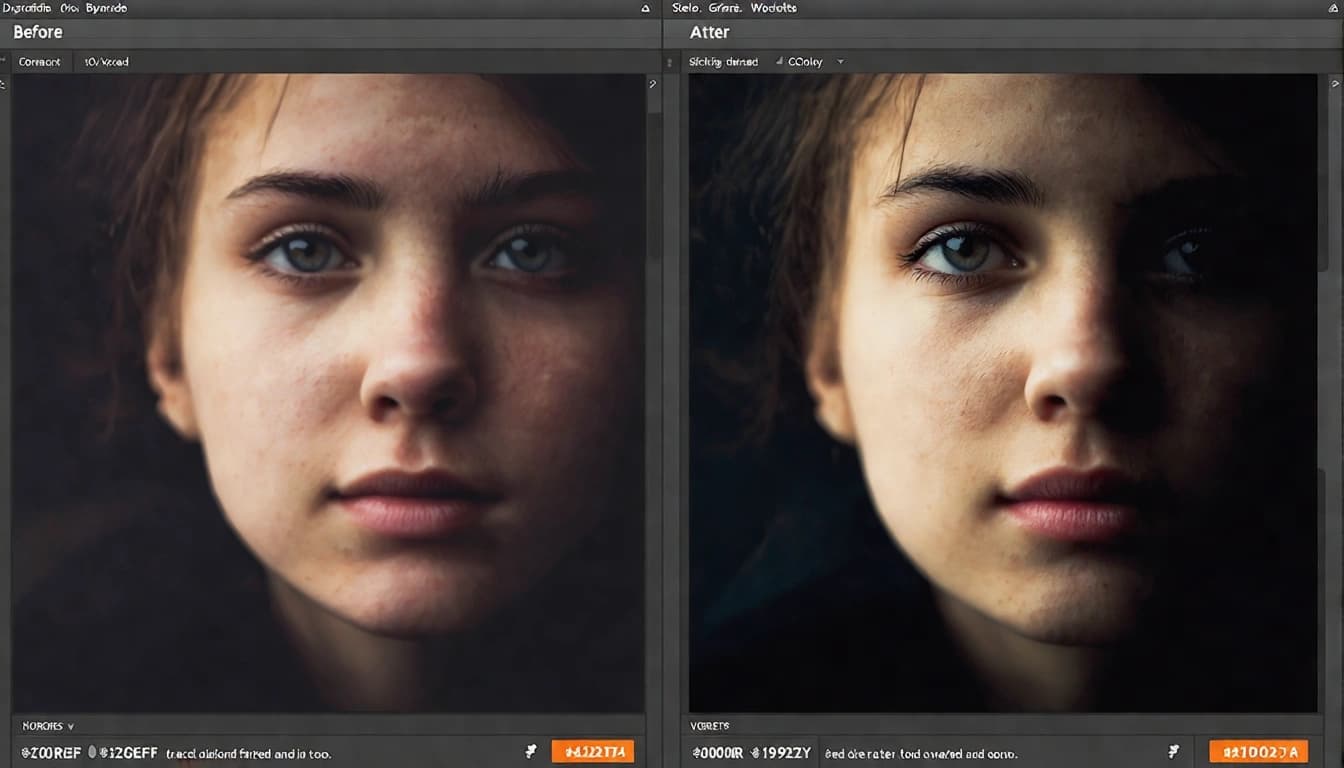This screenshot has width=1344, height=768.
Task: Open the COoley dropdown arrow in After panel
Action: [x=840, y=62]
